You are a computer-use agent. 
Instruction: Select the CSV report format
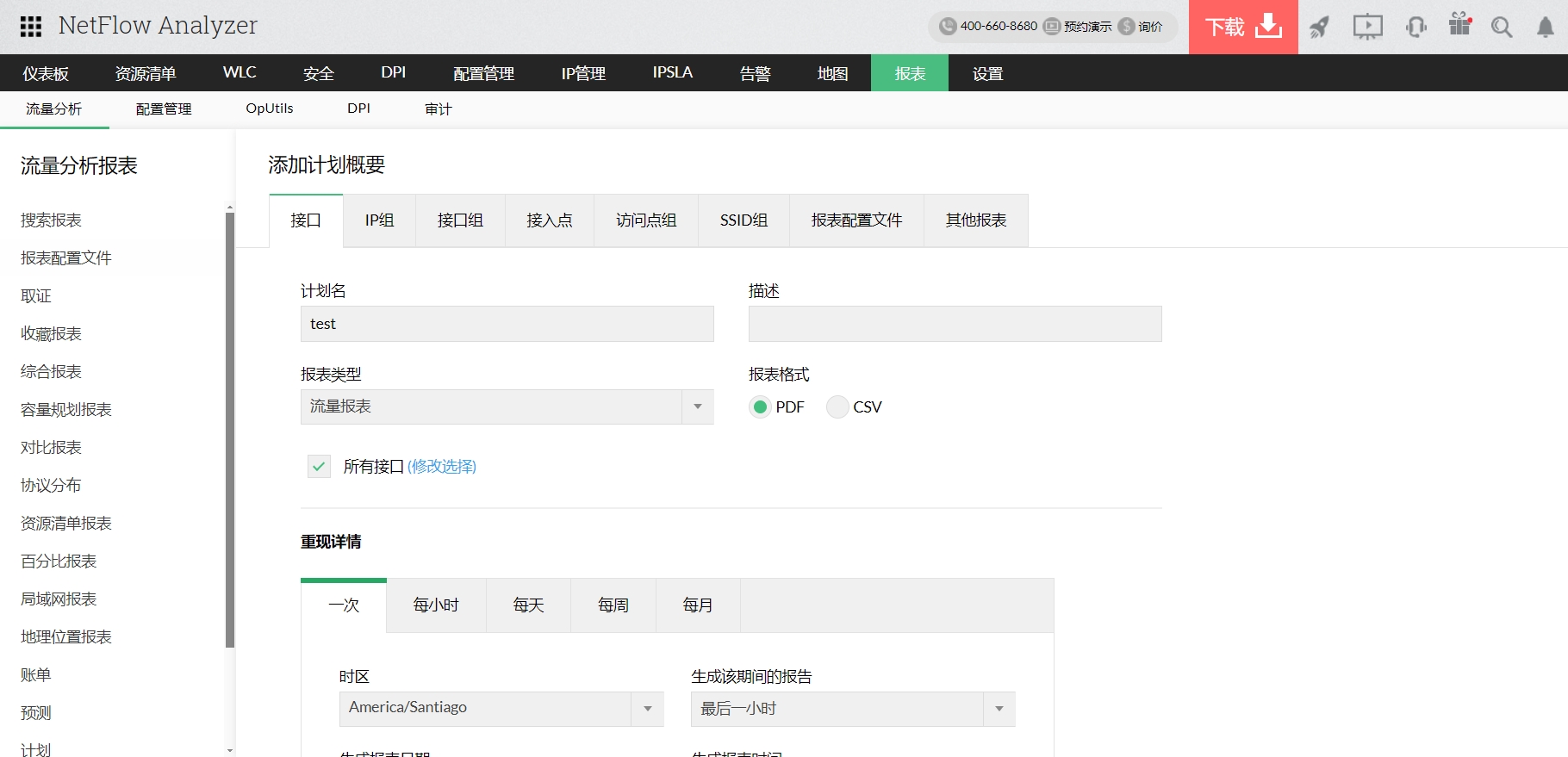pos(837,407)
